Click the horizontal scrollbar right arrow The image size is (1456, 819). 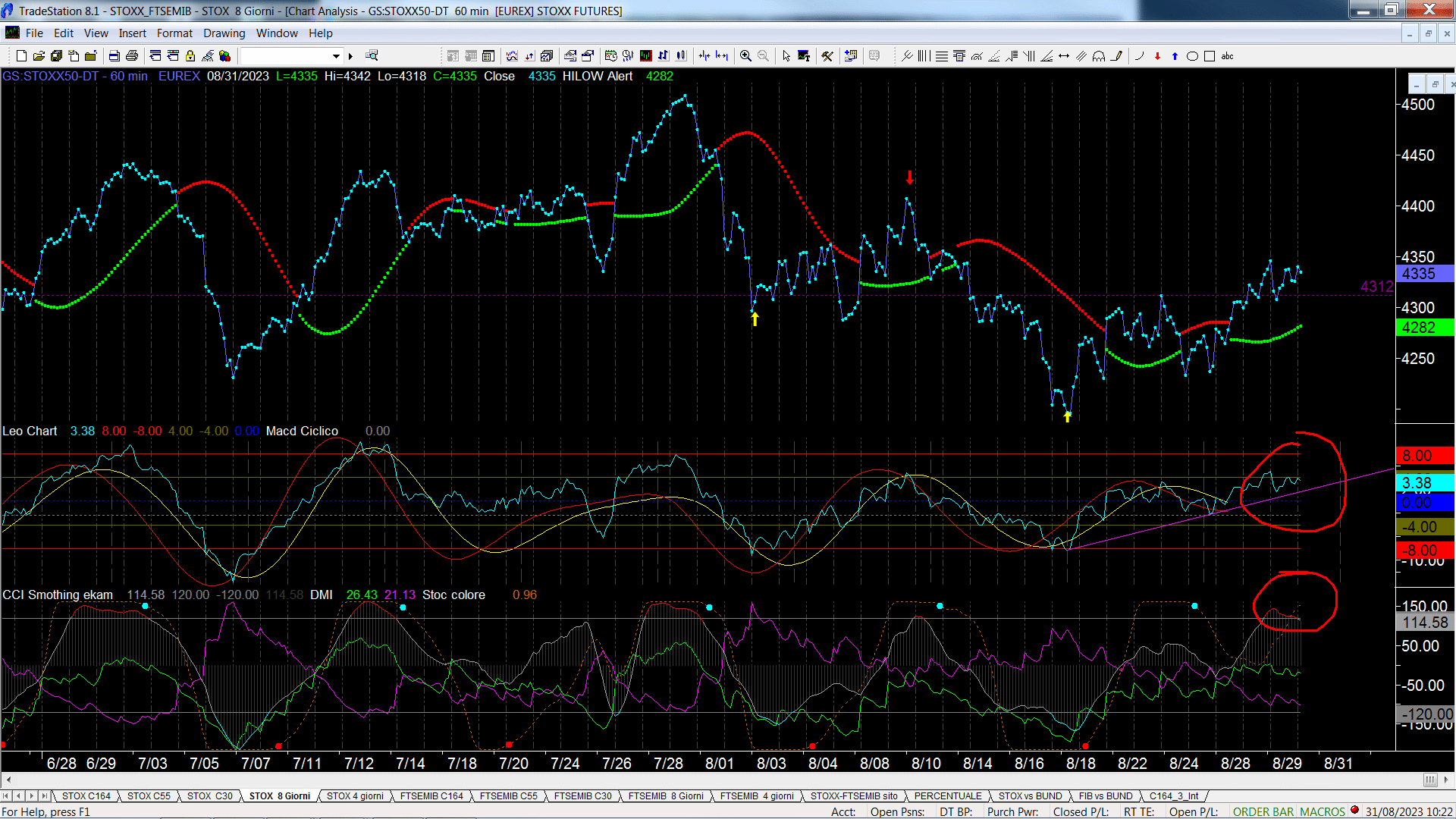point(1447,780)
